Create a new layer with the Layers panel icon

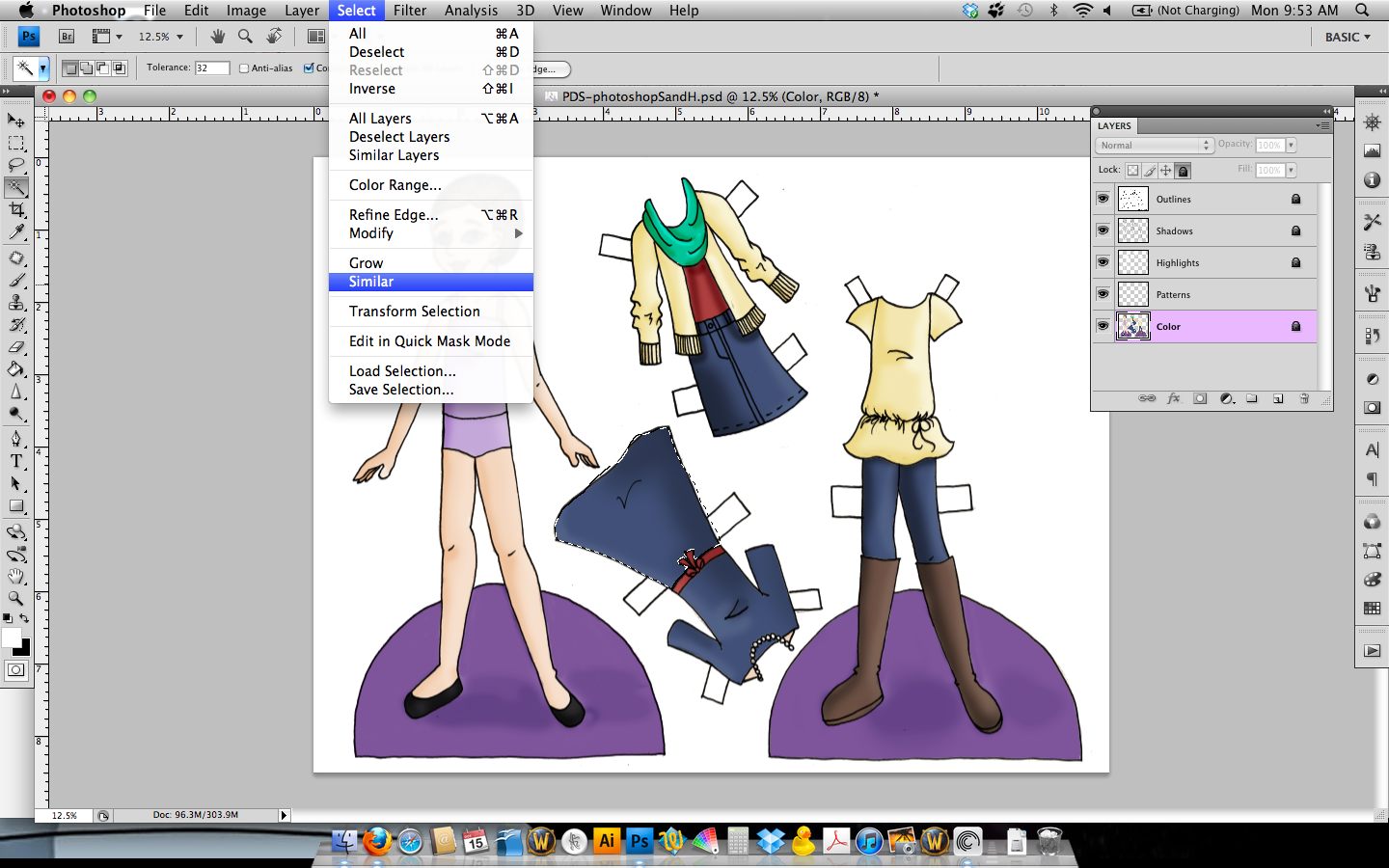(x=1278, y=398)
